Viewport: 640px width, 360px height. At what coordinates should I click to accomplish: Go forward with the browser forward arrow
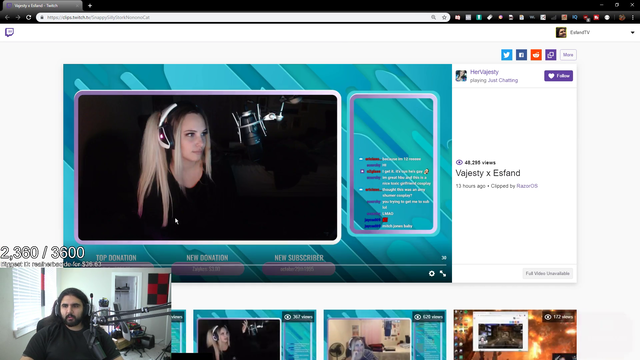18,18
